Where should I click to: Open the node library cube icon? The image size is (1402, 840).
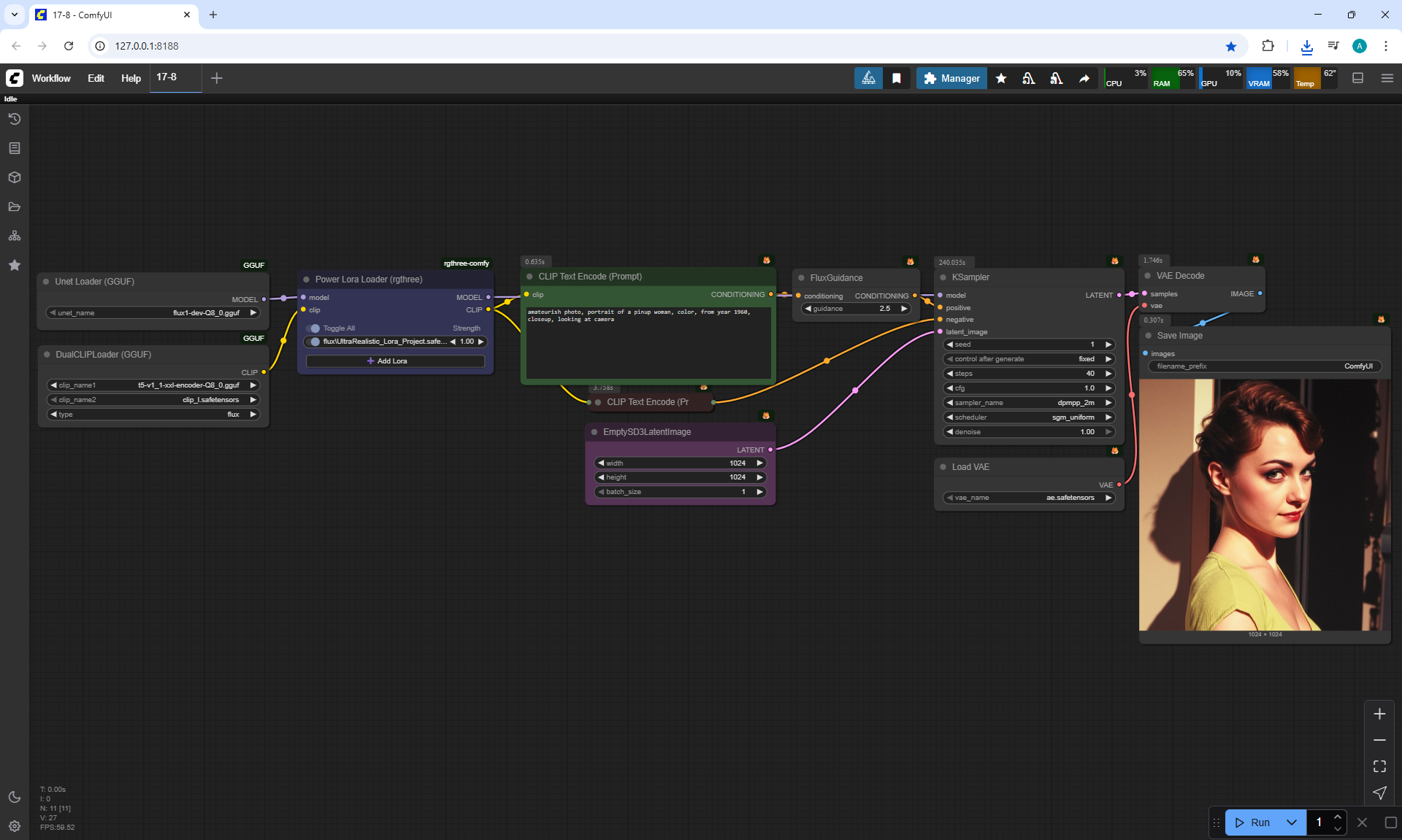(15, 177)
